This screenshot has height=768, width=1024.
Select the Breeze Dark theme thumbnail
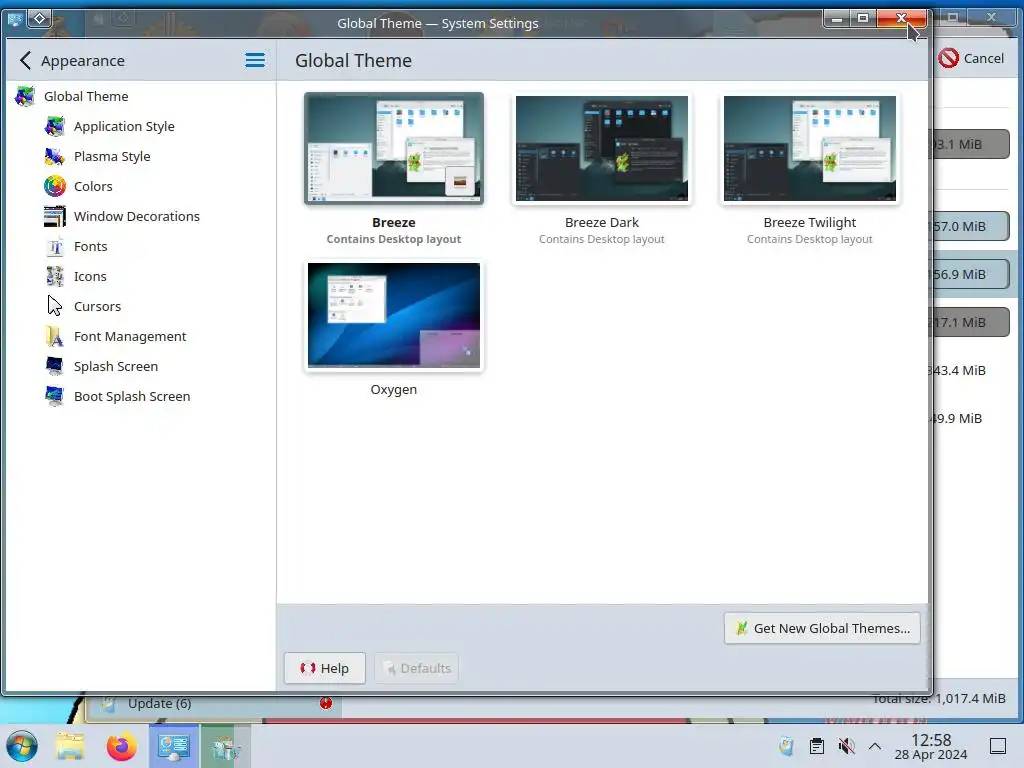(x=601, y=148)
